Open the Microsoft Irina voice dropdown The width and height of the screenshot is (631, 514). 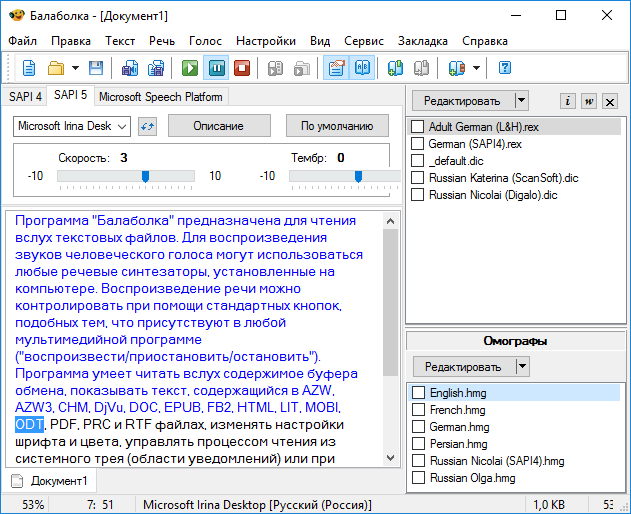[122, 126]
